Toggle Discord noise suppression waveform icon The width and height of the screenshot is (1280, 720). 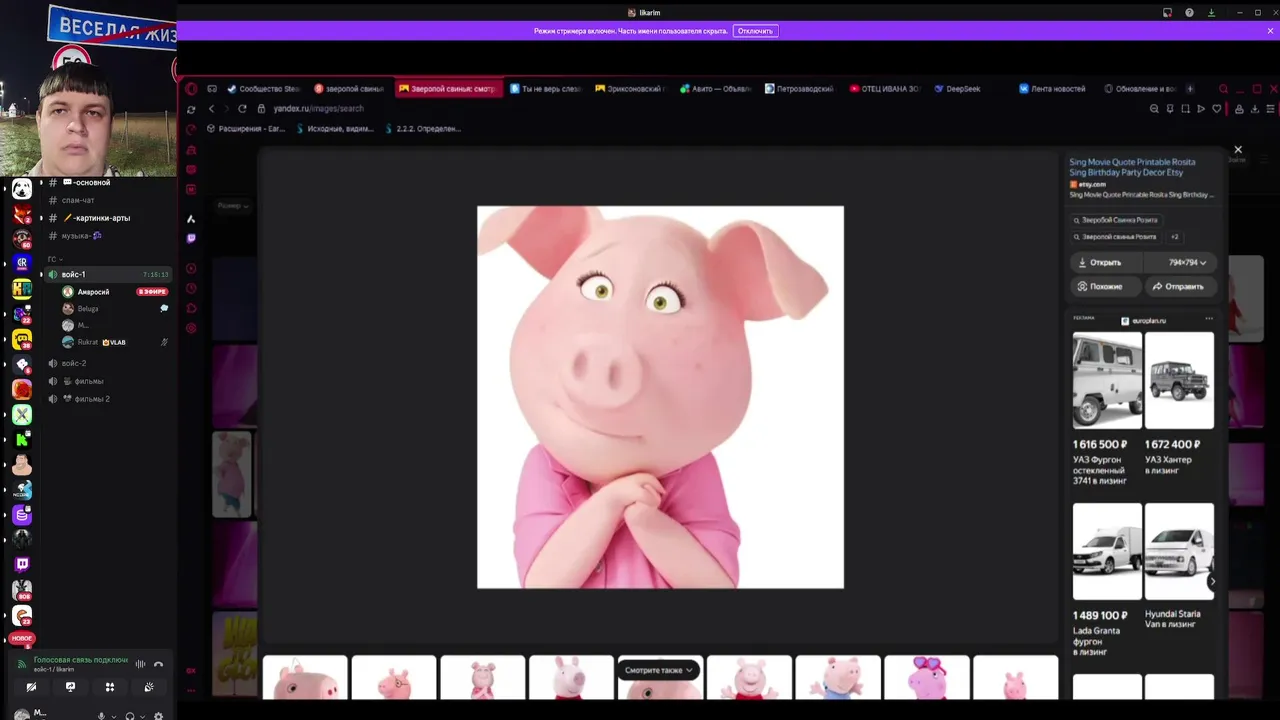point(140,664)
